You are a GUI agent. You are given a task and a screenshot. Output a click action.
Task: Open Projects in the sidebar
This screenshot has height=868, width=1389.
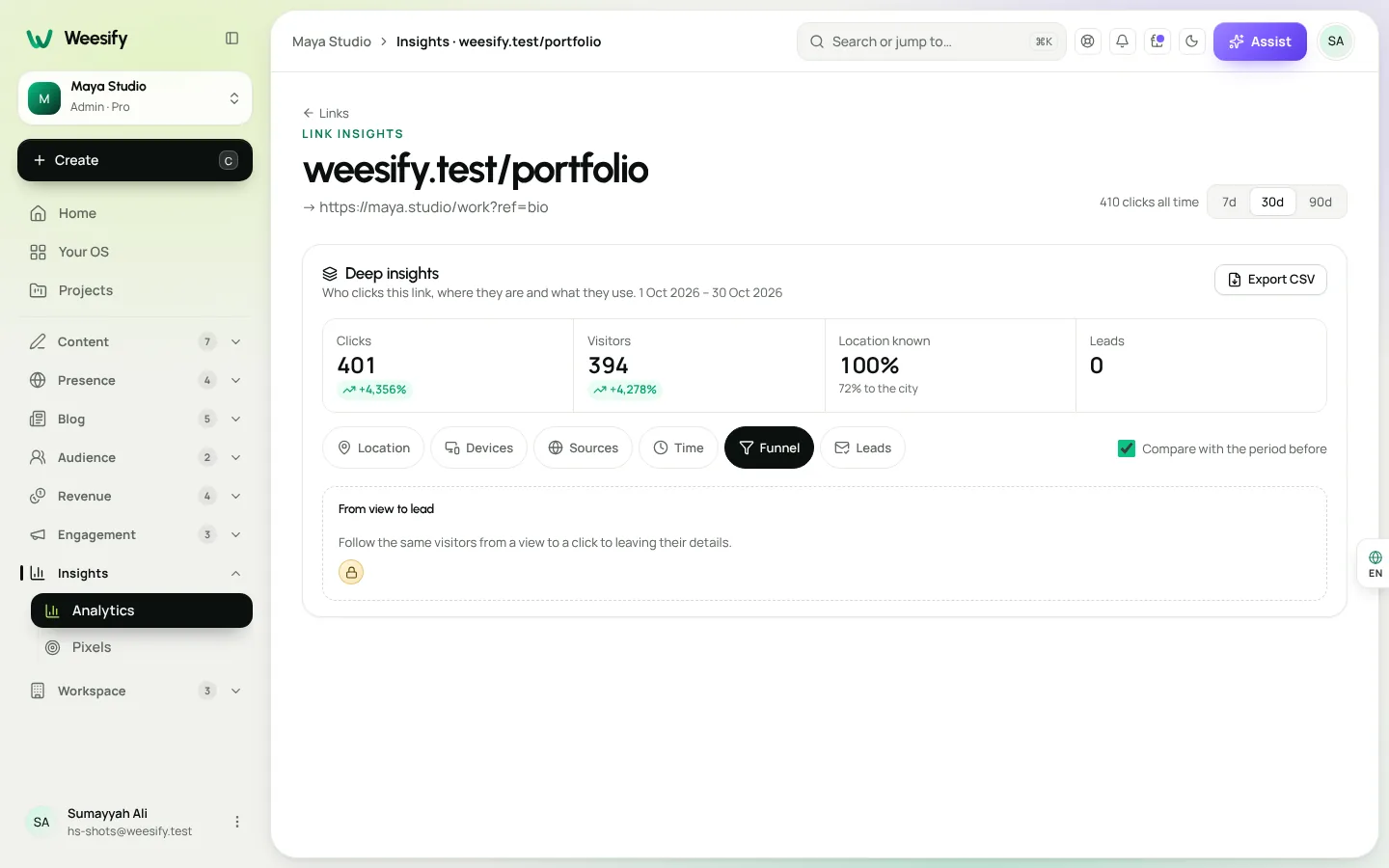pos(135,290)
